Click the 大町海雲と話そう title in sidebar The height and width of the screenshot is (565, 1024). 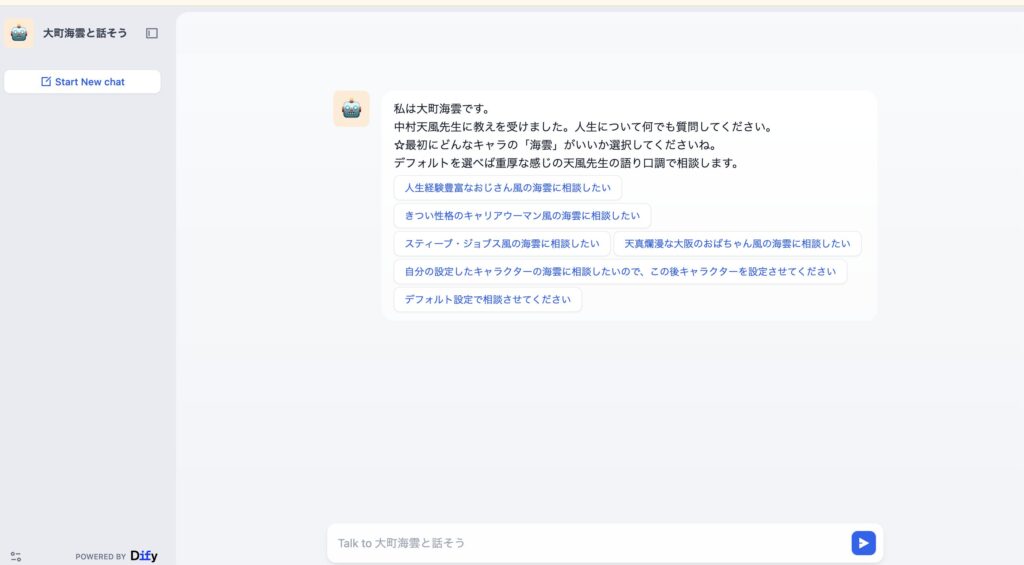[85, 33]
